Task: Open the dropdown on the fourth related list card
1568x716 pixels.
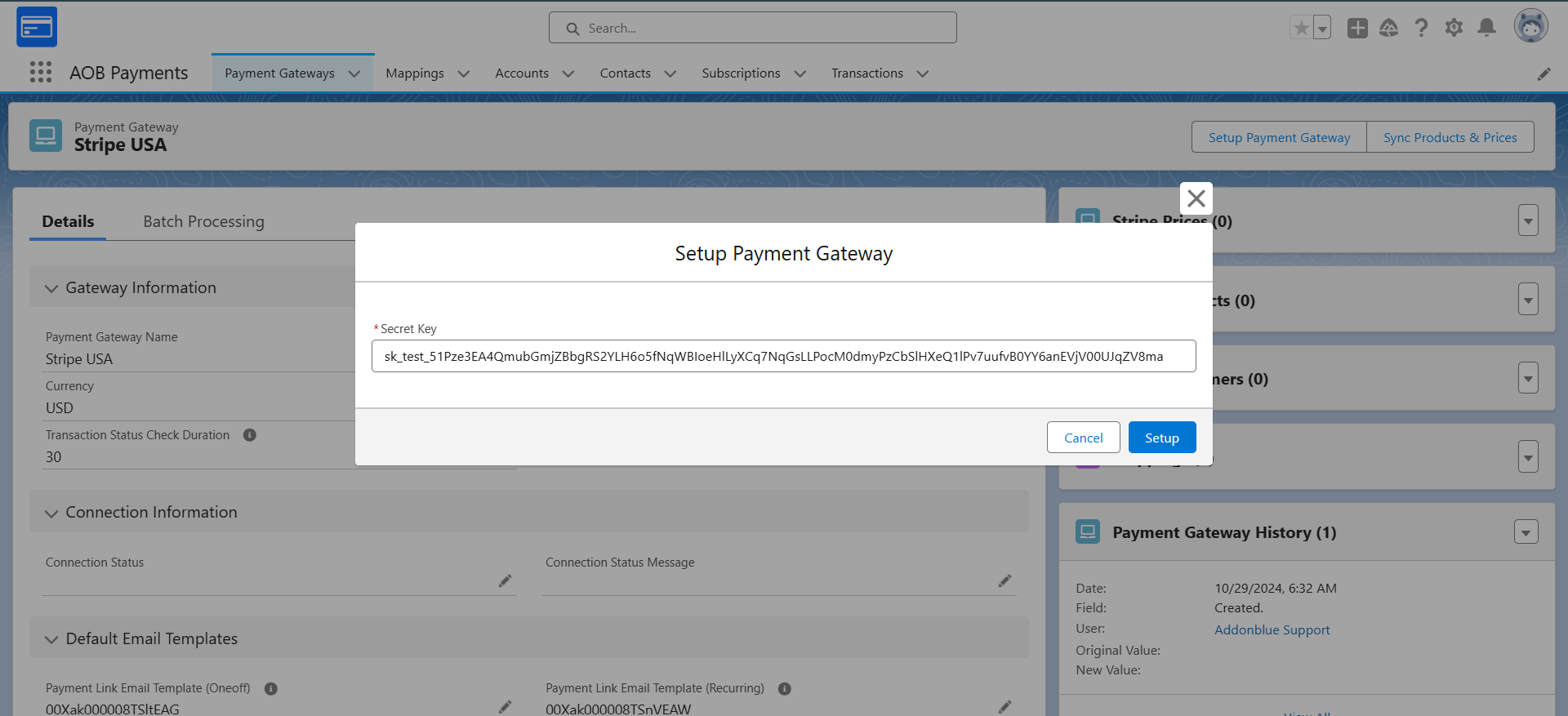Action: (1528, 456)
